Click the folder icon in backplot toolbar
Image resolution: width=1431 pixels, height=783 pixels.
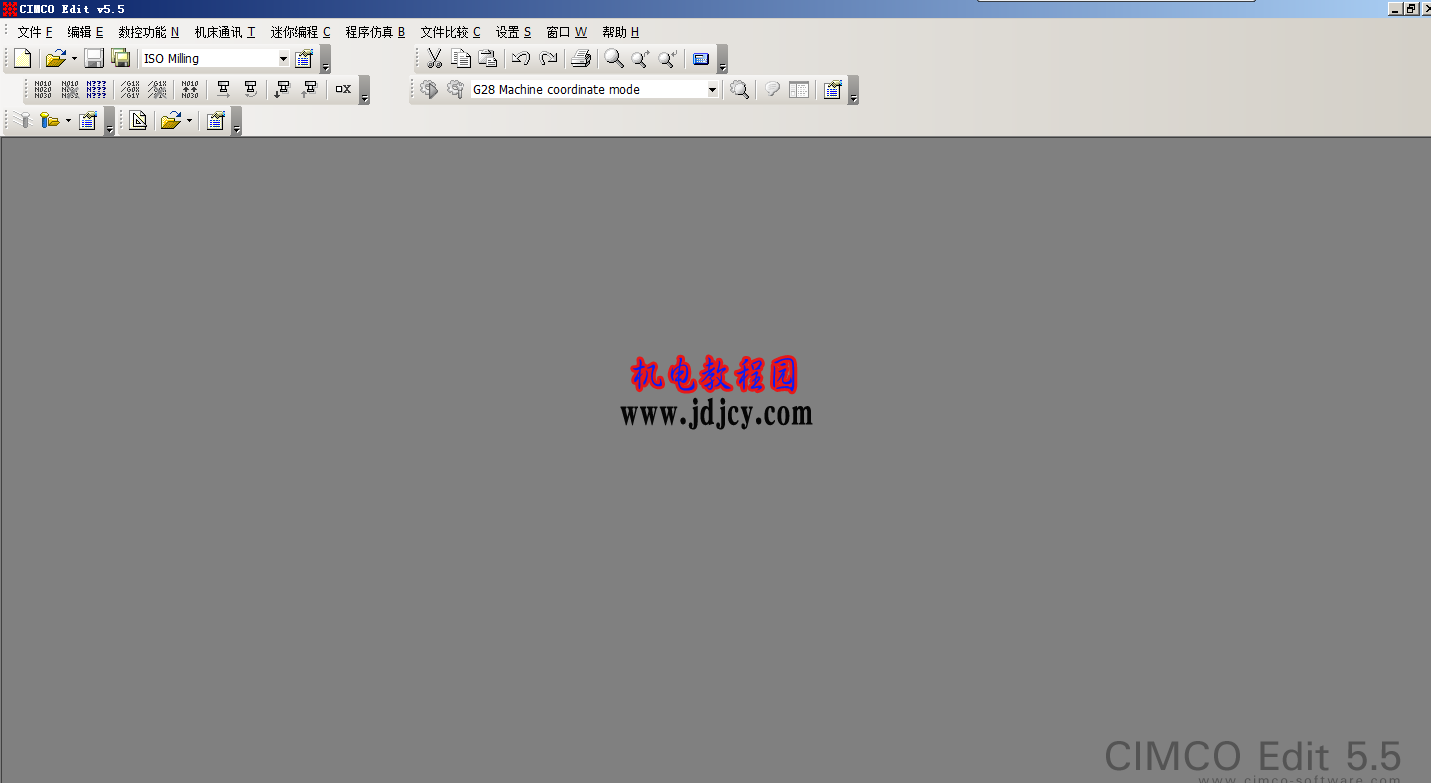click(x=170, y=121)
